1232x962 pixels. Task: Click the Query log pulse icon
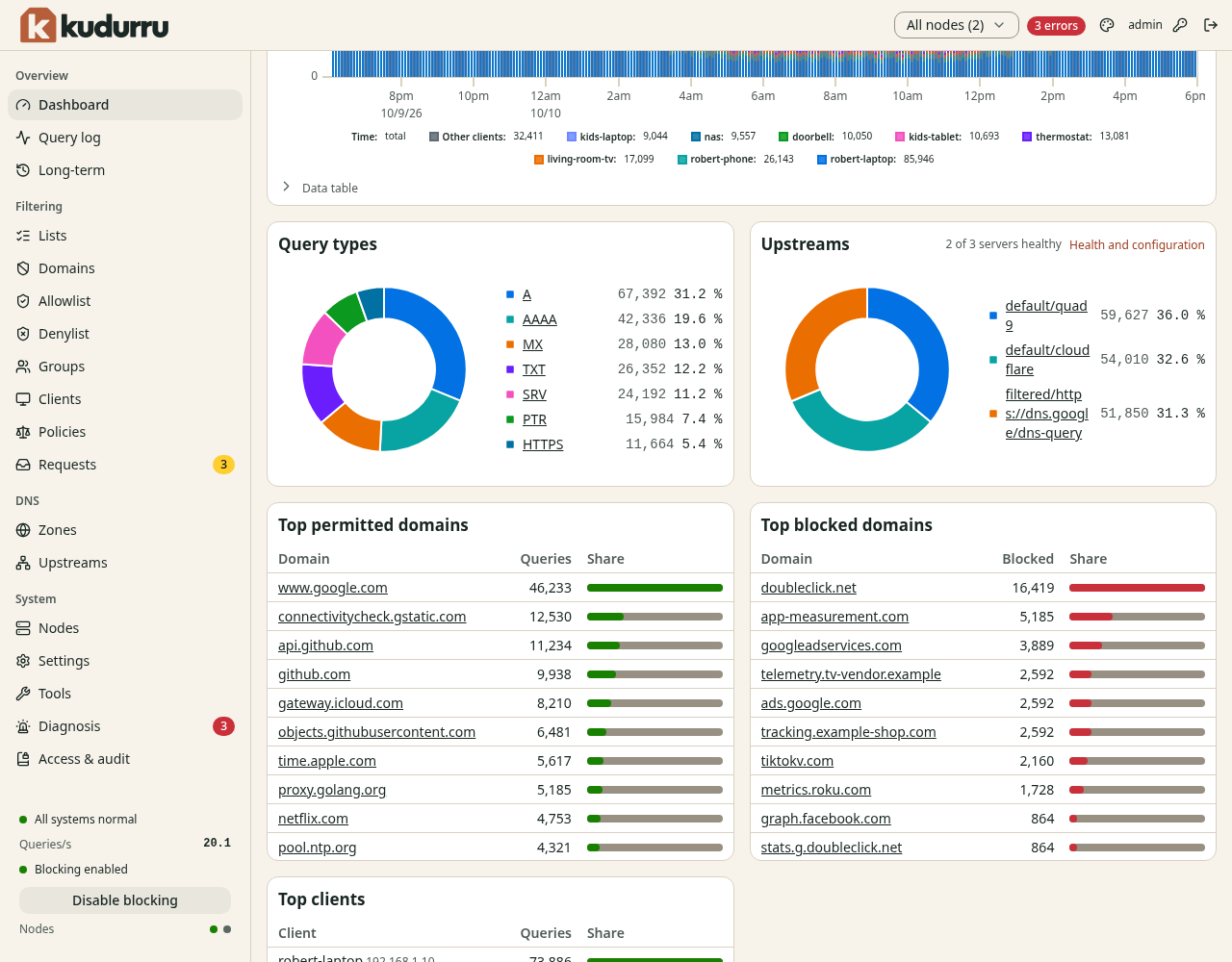coord(23,138)
